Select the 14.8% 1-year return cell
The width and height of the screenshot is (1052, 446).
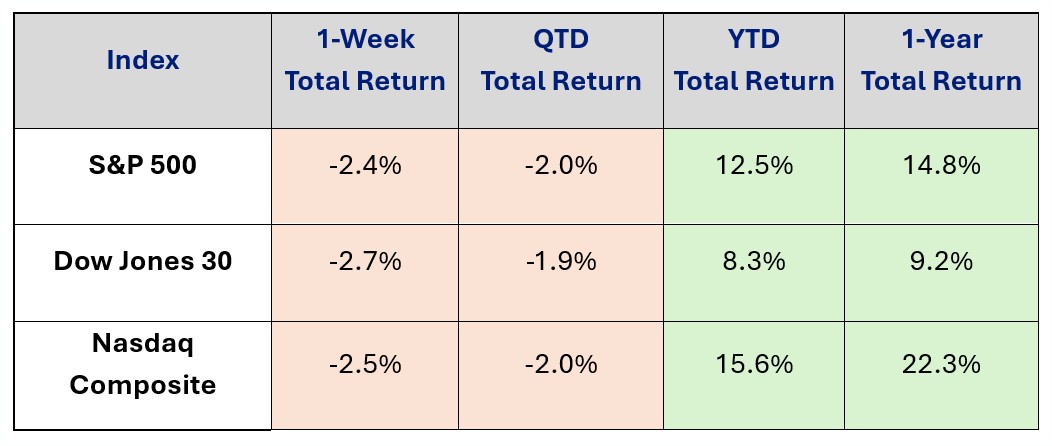941,164
